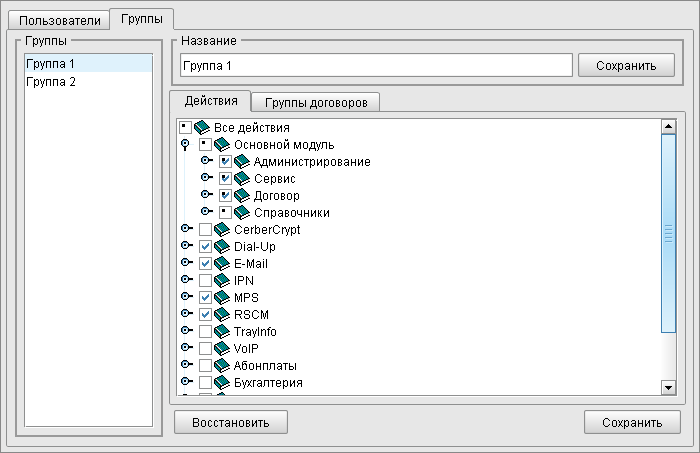
Task: Enable the IPN checkbox
Action: (x=205, y=281)
